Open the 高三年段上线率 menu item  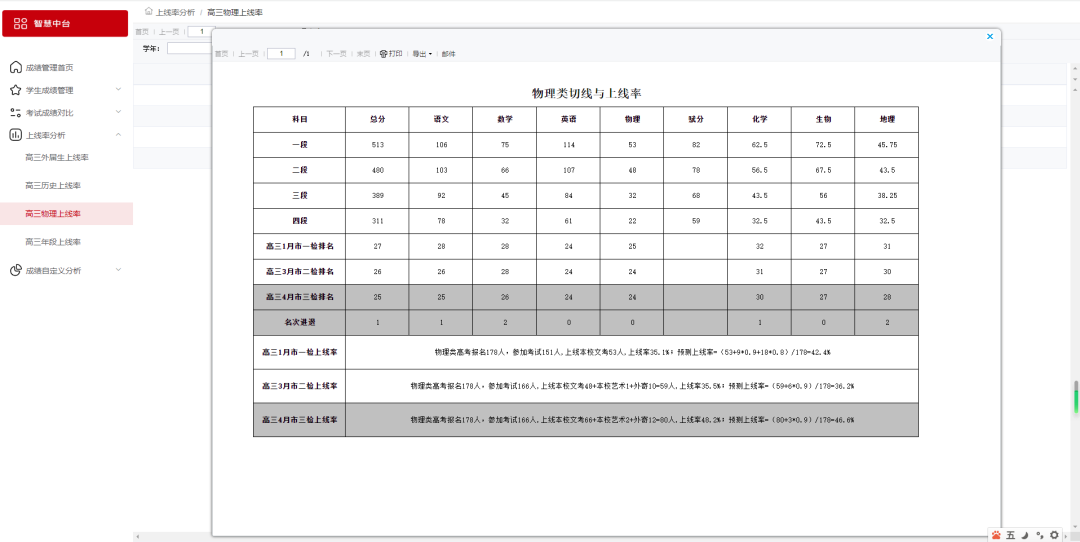point(53,242)
